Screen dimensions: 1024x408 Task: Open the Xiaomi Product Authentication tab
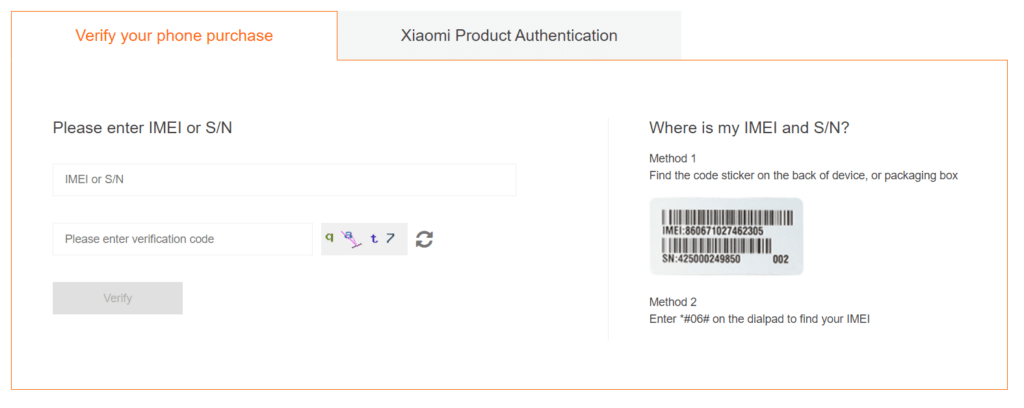tap(509, 36)
